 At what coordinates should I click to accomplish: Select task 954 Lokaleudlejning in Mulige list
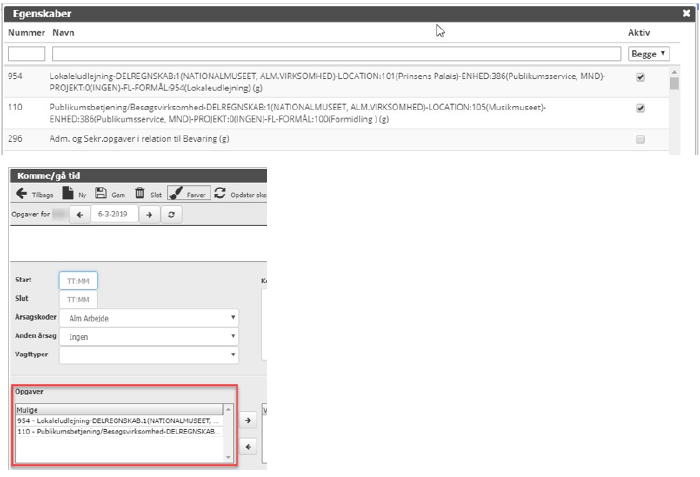(118, 421)
